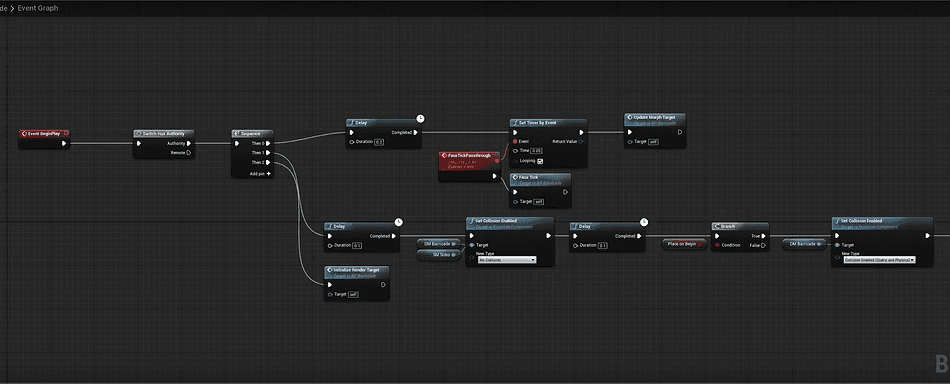Click Completed pin of Delay wired to Then 0

(415, 132)
